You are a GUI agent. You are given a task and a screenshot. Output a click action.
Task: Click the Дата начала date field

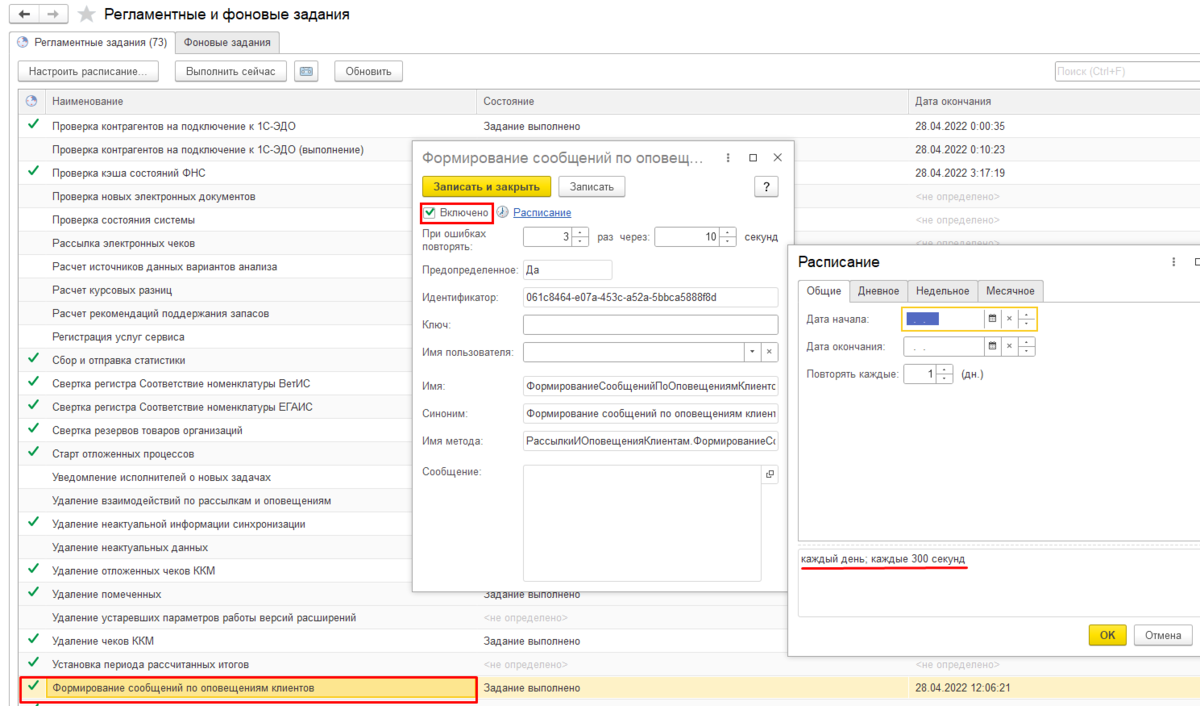(x=943, y=318)
